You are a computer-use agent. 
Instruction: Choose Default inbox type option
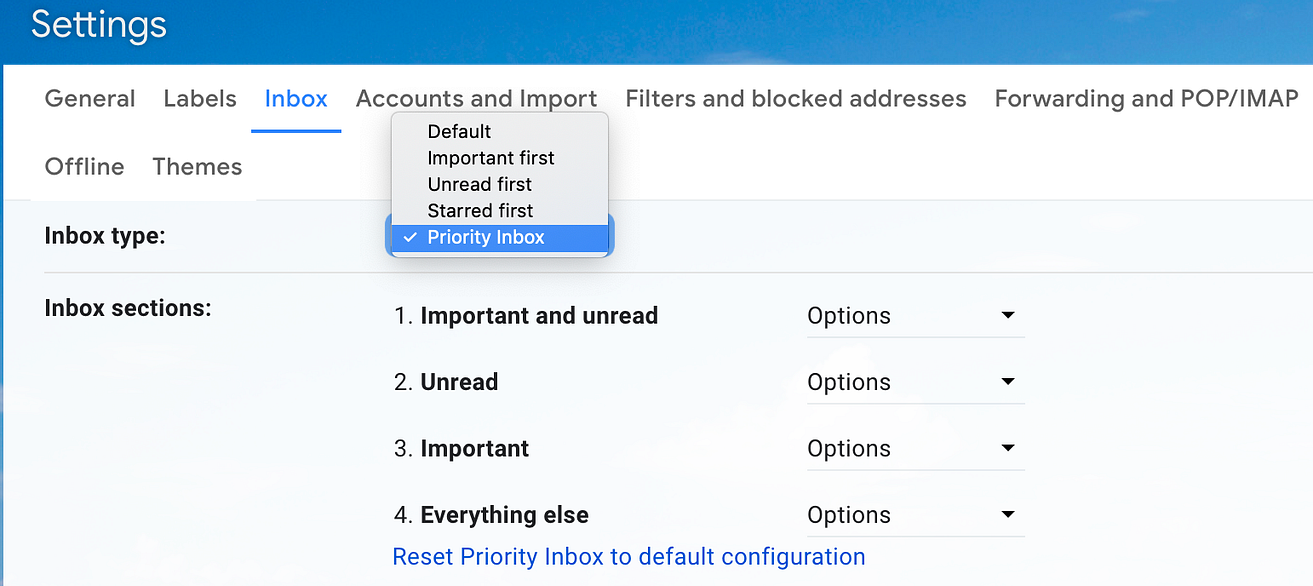coord(459,132)
